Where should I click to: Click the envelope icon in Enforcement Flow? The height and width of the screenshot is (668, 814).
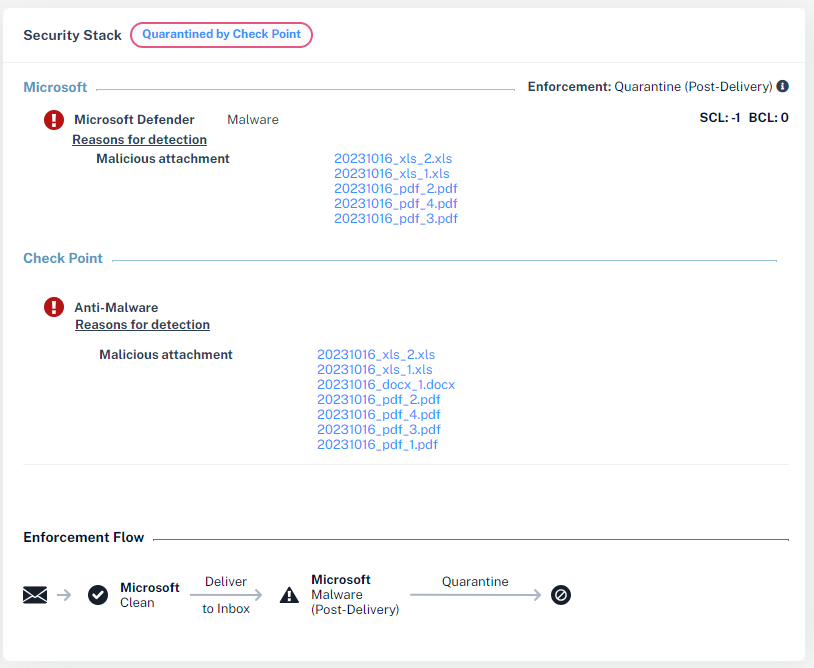click(x=35, y=595)
